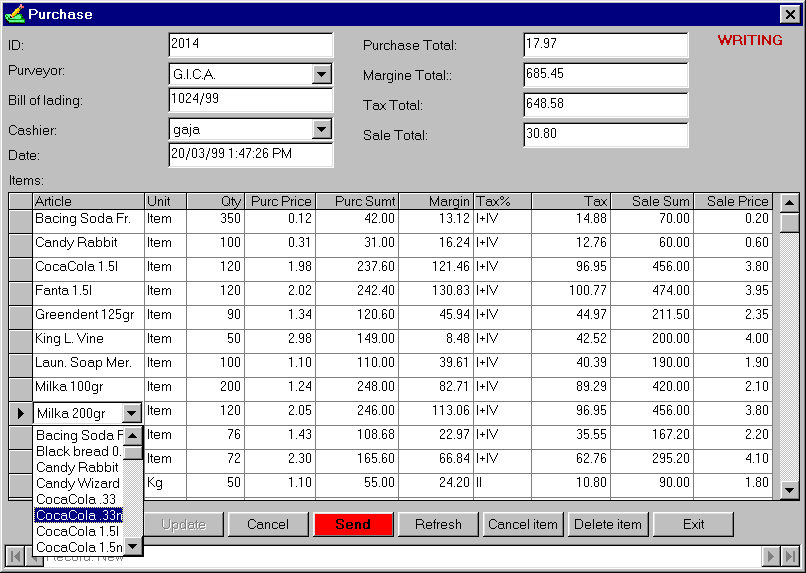
Task: Click the Purc Price column header
Action: click(x=281, y=201)
